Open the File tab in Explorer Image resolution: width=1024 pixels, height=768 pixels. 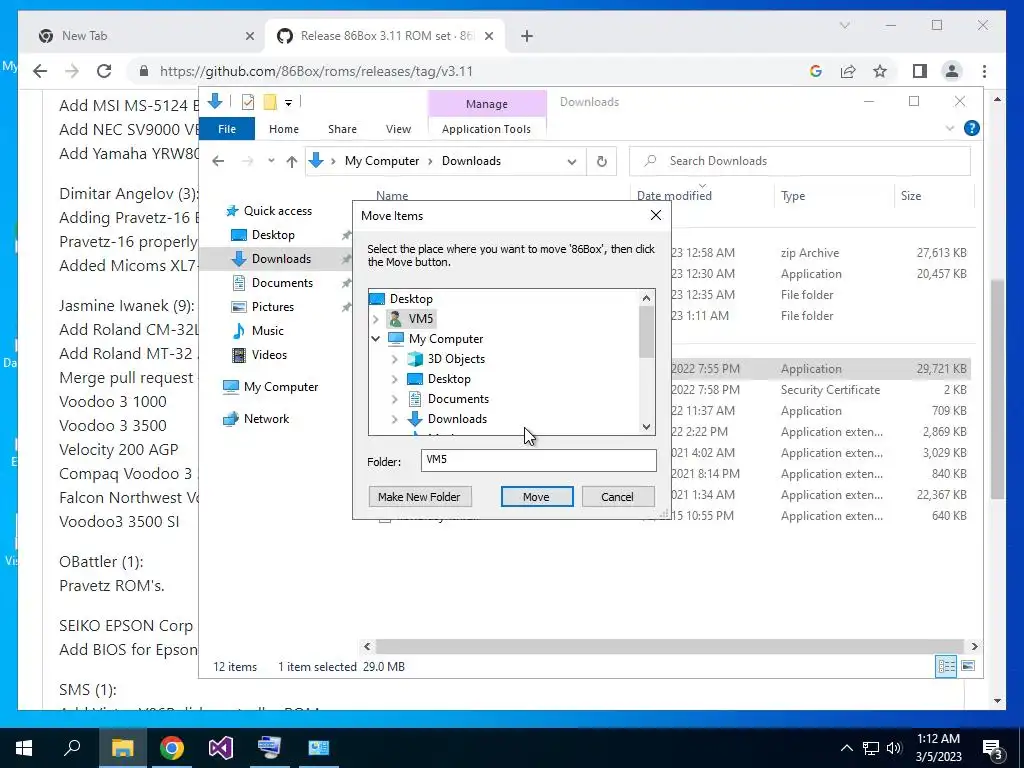(227, 129)
